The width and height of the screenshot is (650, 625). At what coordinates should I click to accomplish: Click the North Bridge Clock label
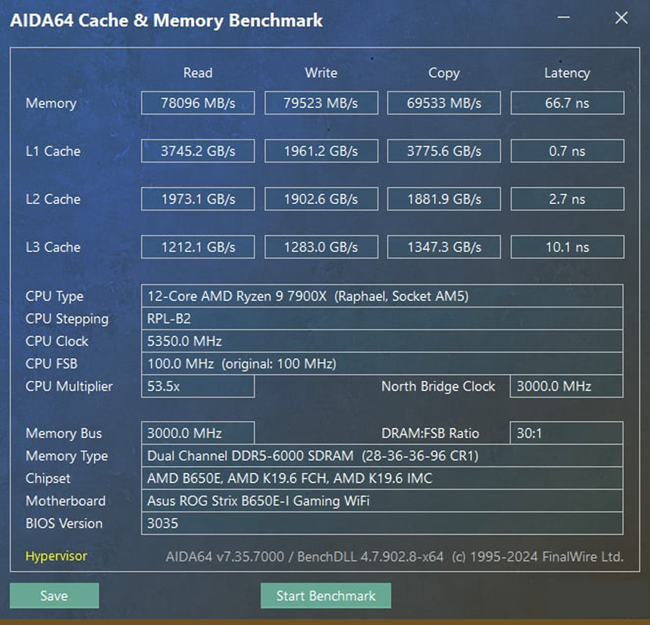coord(438,386)
